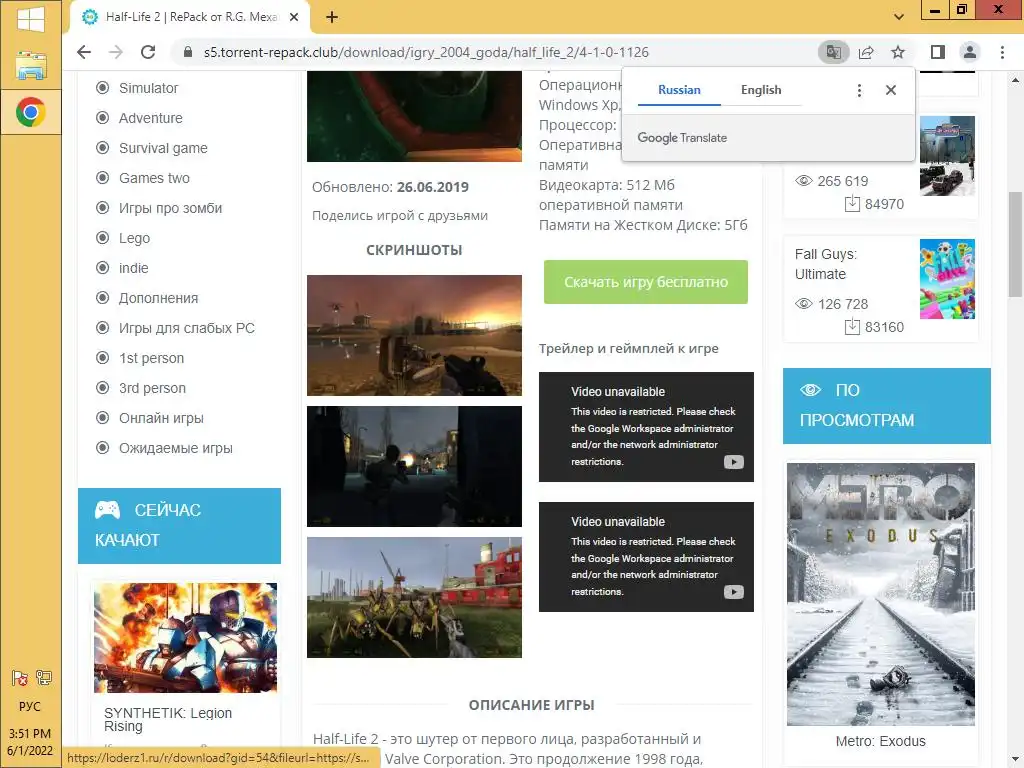Open a new tab with plus icon
This screenshot has width=1024, height=768.
(332, 17)
